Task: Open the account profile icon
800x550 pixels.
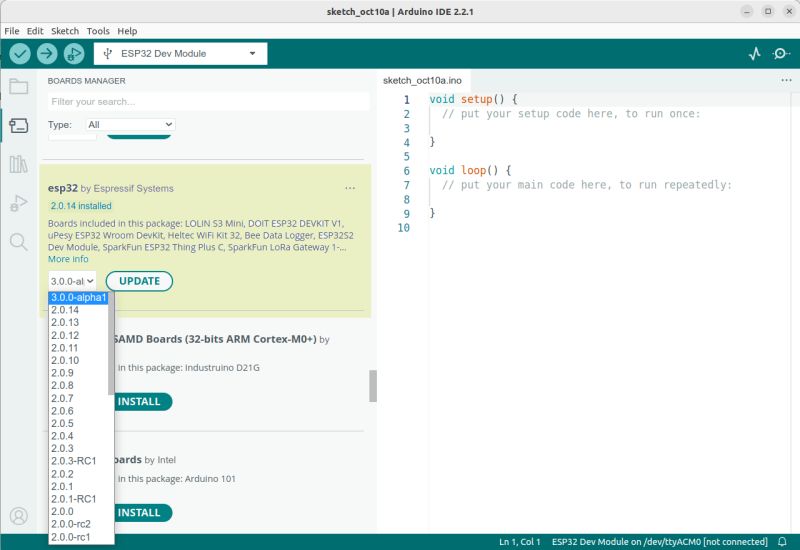Action: pos(18,516)
